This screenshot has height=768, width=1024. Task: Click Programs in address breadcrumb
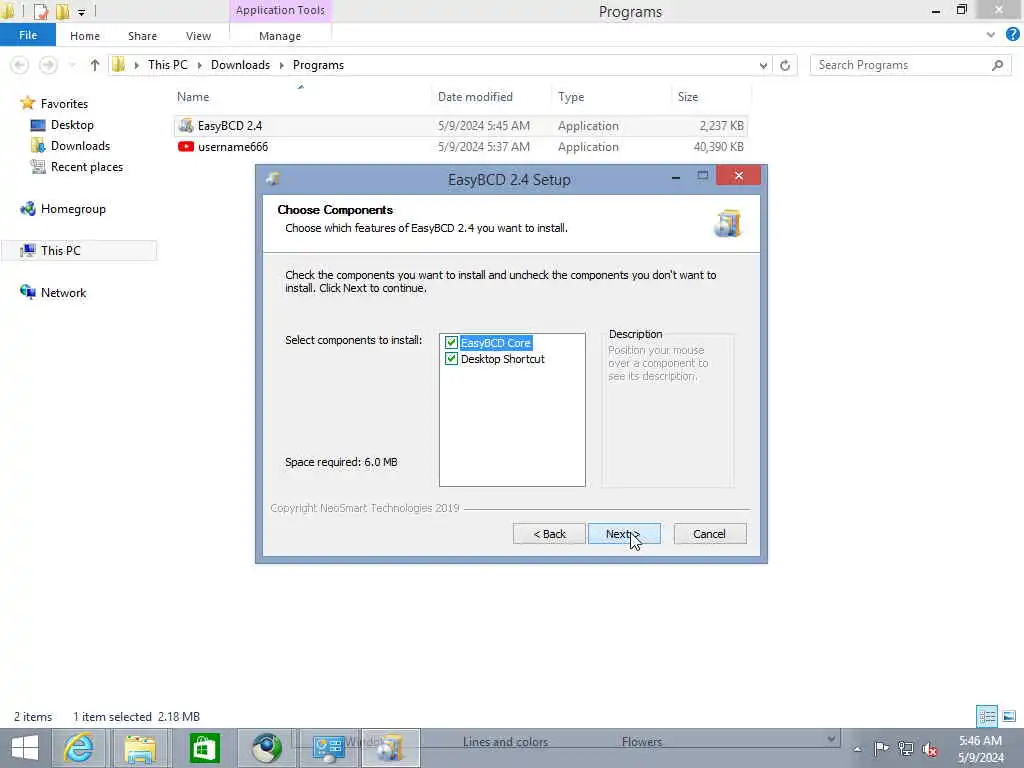pos(318,65)
